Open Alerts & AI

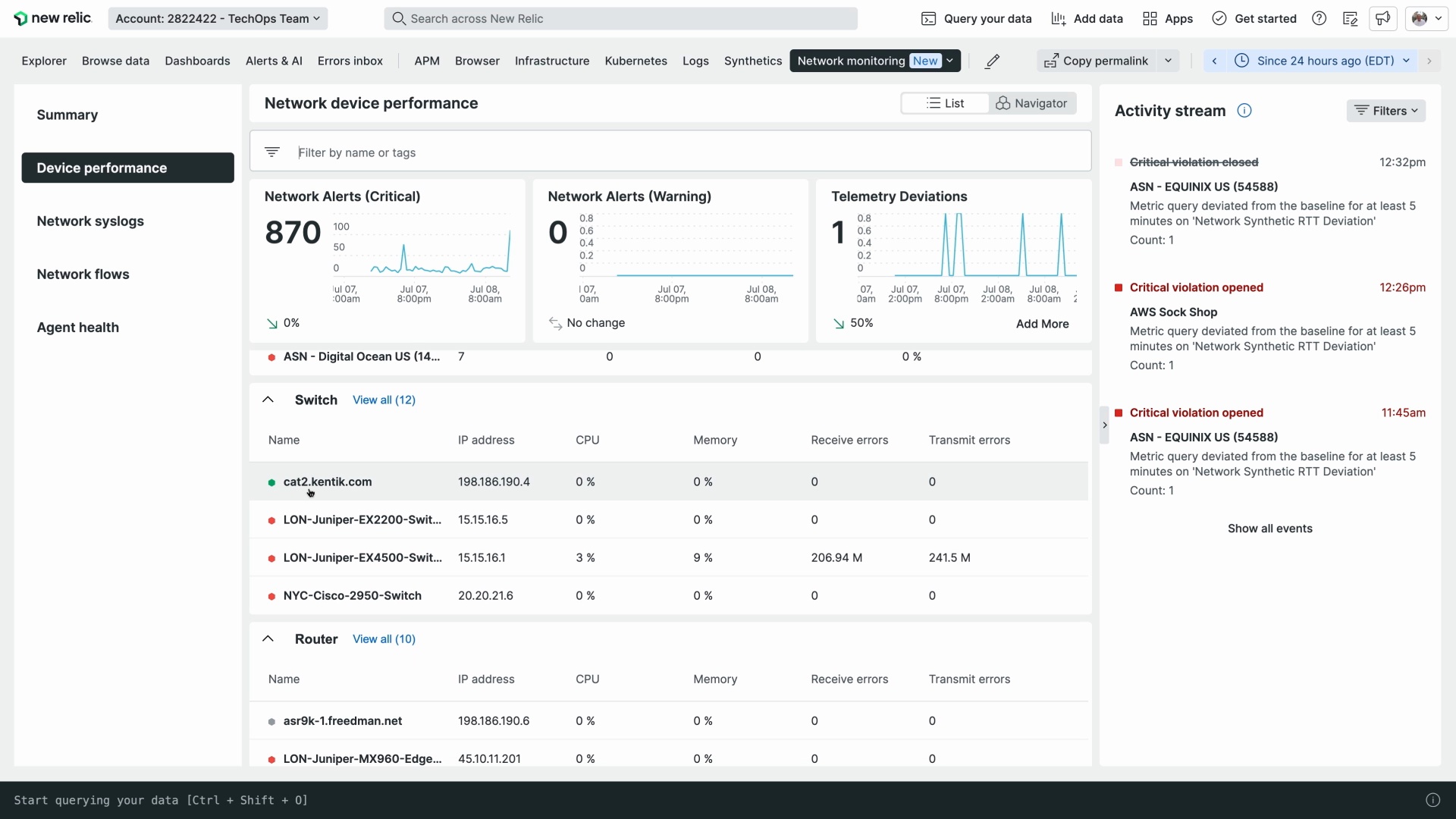coord(274,61)
